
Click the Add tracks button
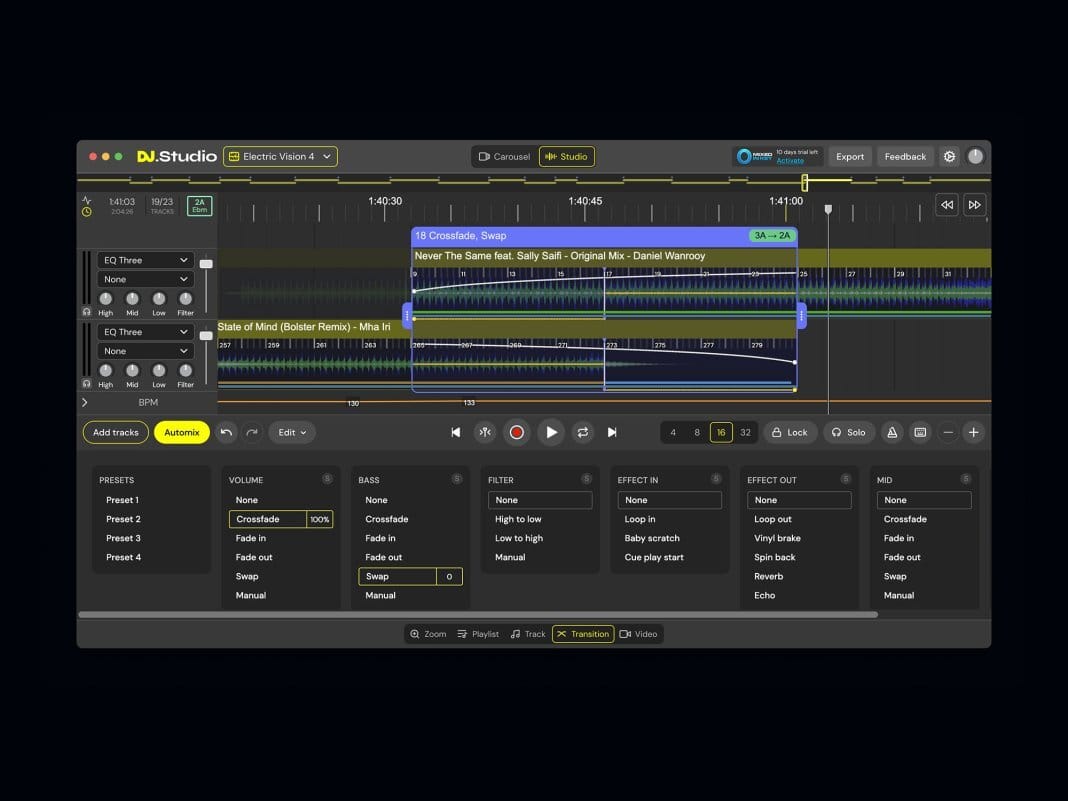click(116, 432)
